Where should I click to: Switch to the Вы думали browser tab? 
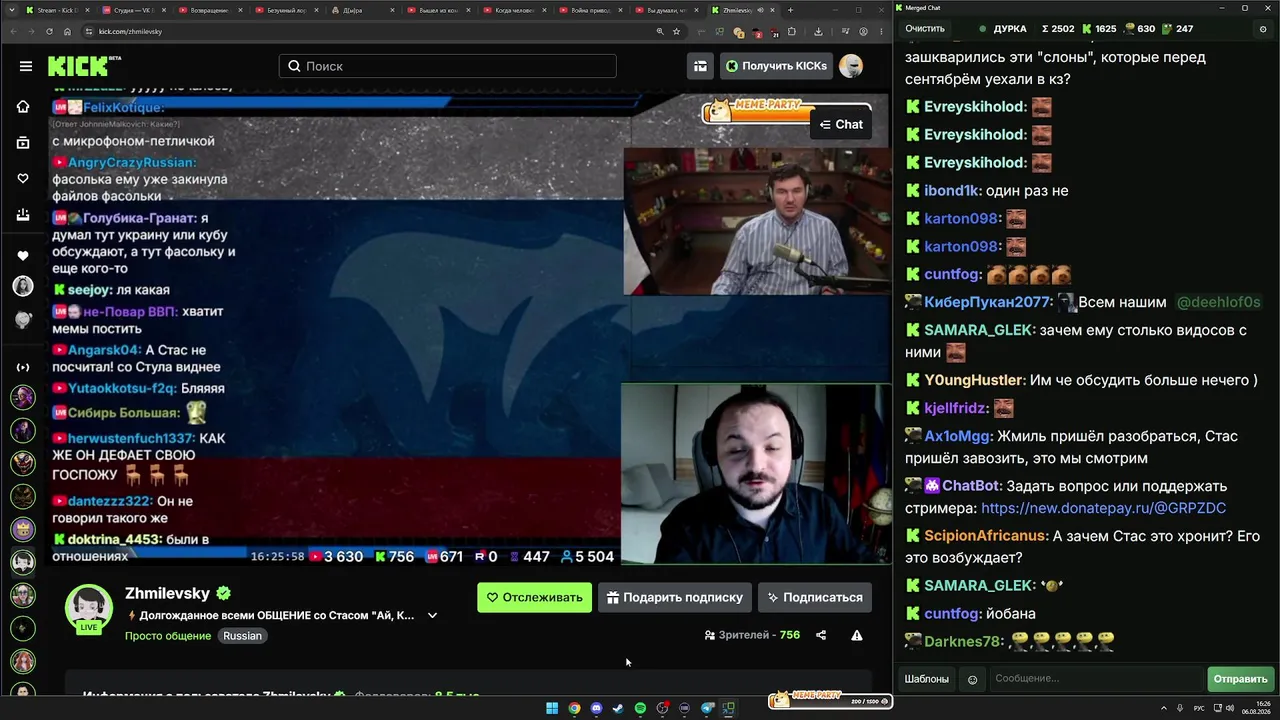click(x=665, y=10)
